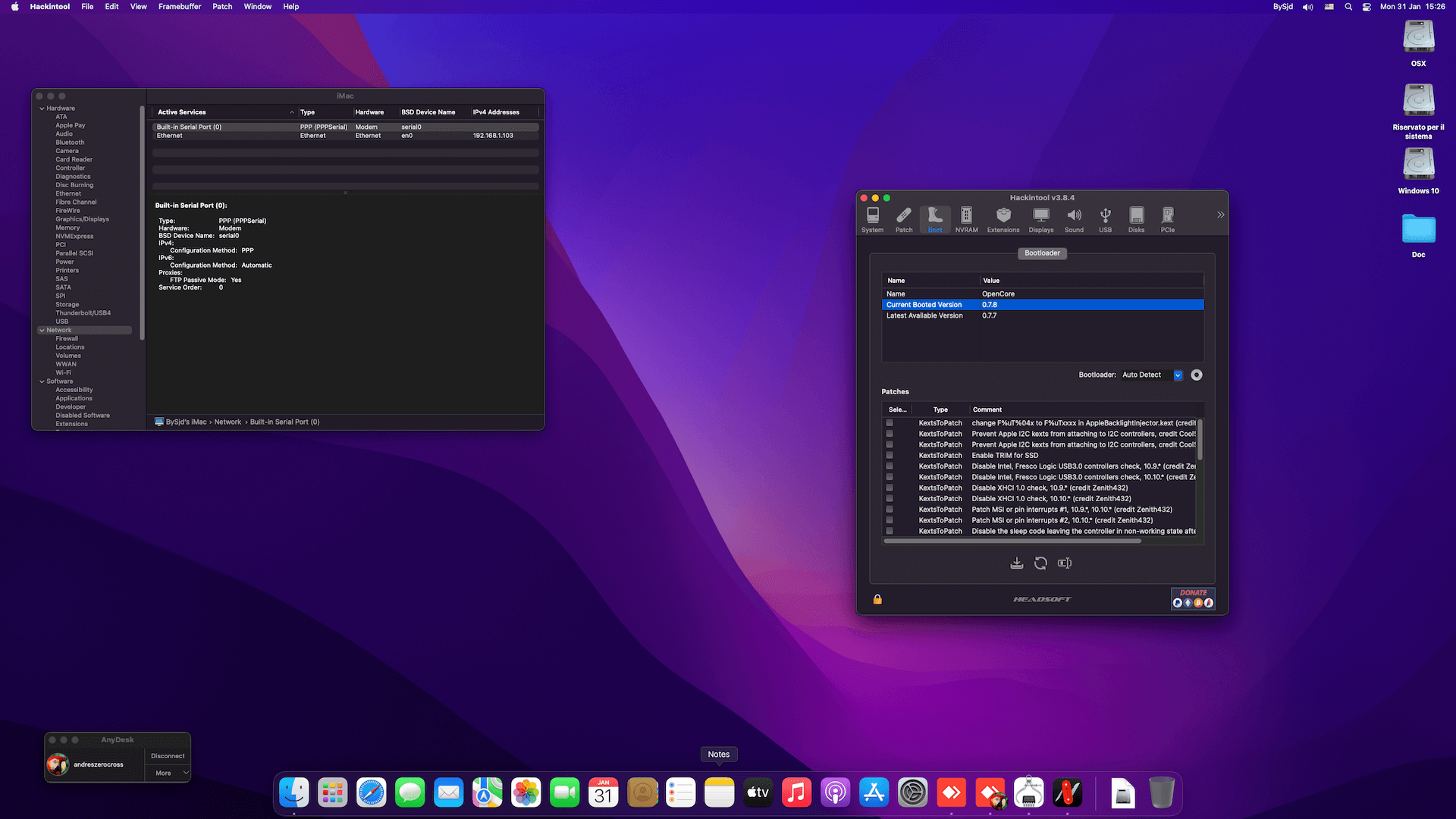Select Graphics/Displays in the System Information sidebar
1456x819 pixels.
[82, 219]
